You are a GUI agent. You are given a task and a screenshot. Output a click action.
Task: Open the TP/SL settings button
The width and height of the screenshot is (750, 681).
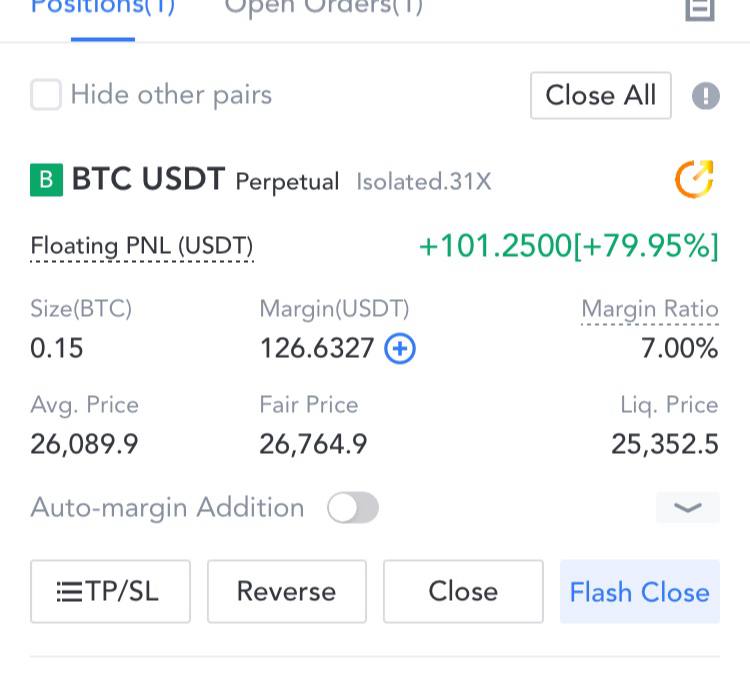coord(110,592)
